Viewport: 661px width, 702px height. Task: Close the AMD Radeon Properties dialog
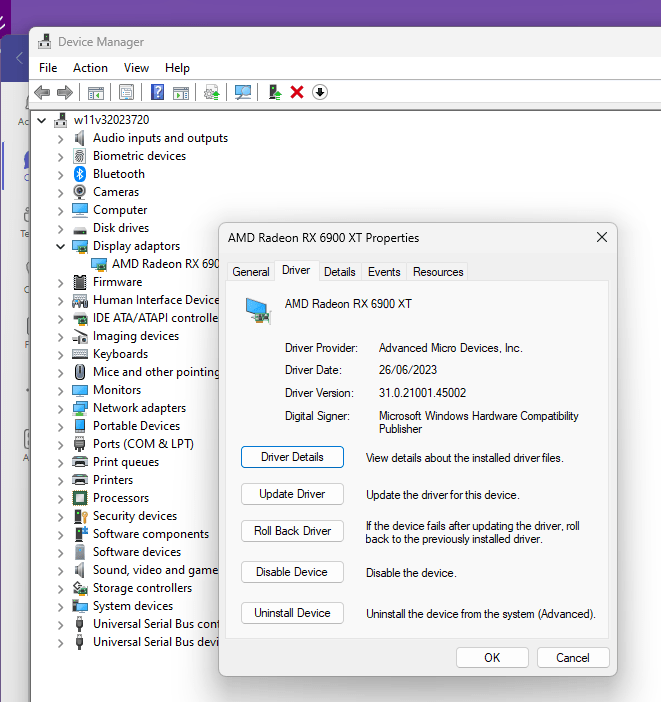pos(602,237)
